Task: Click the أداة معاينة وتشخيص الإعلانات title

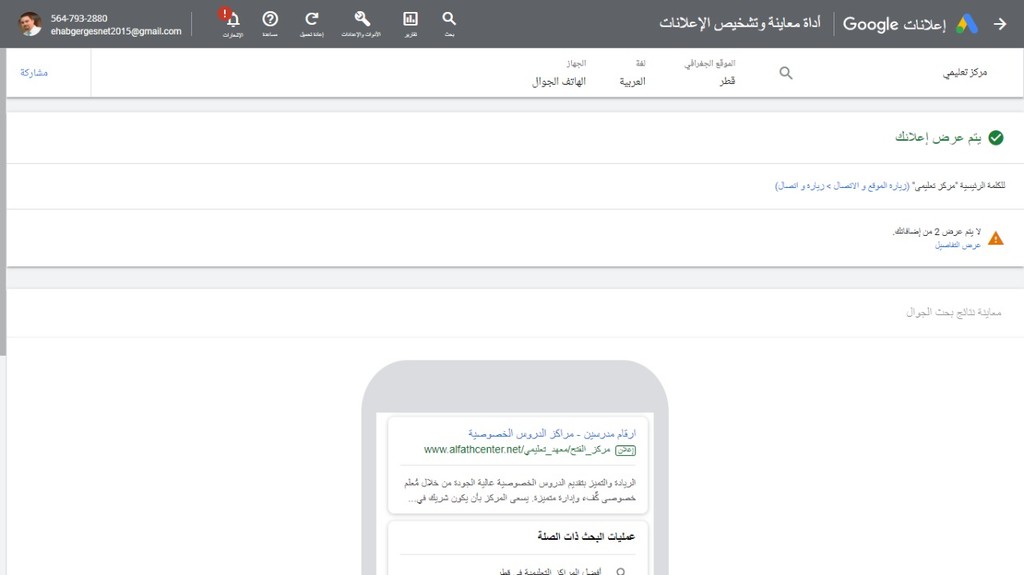Action: coord(740,24)
